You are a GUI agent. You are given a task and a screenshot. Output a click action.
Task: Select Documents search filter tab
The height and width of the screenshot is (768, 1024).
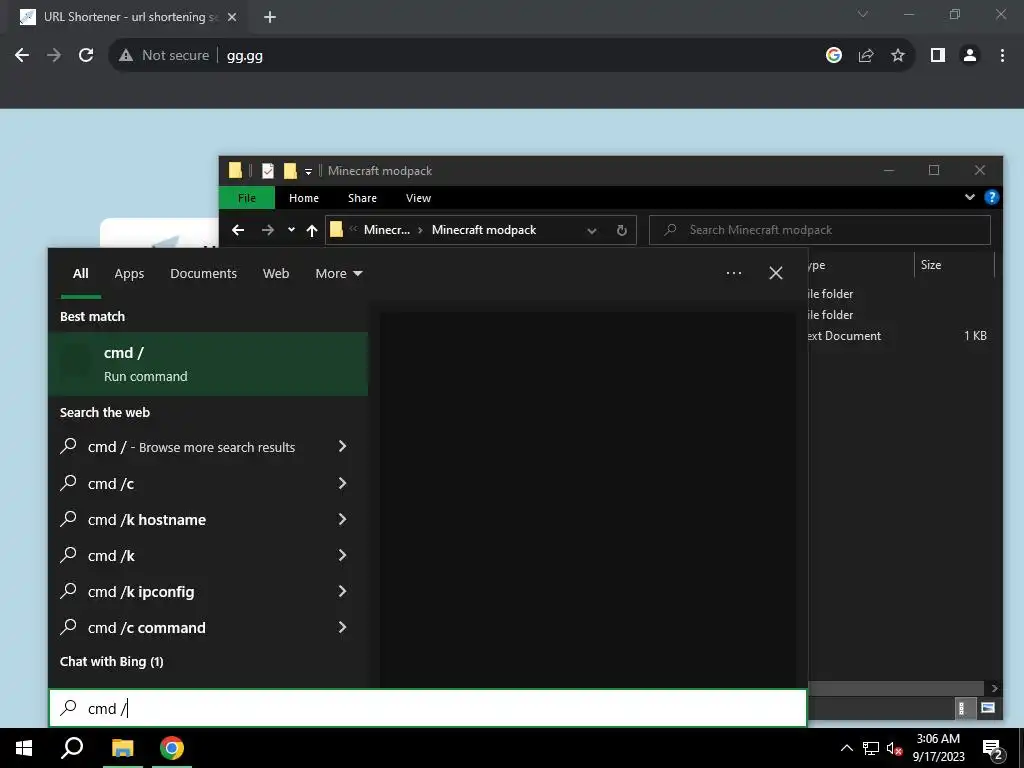[x=203, y=274]
